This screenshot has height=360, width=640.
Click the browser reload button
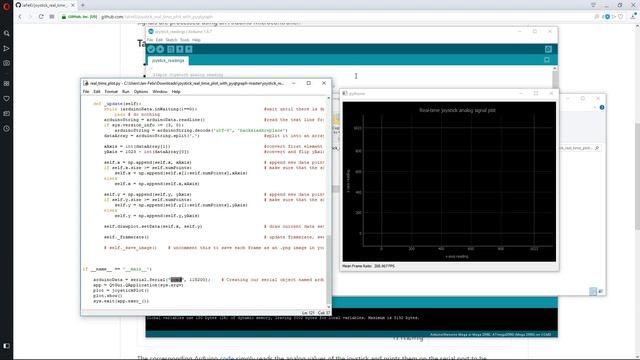click(x=41, y=17)
